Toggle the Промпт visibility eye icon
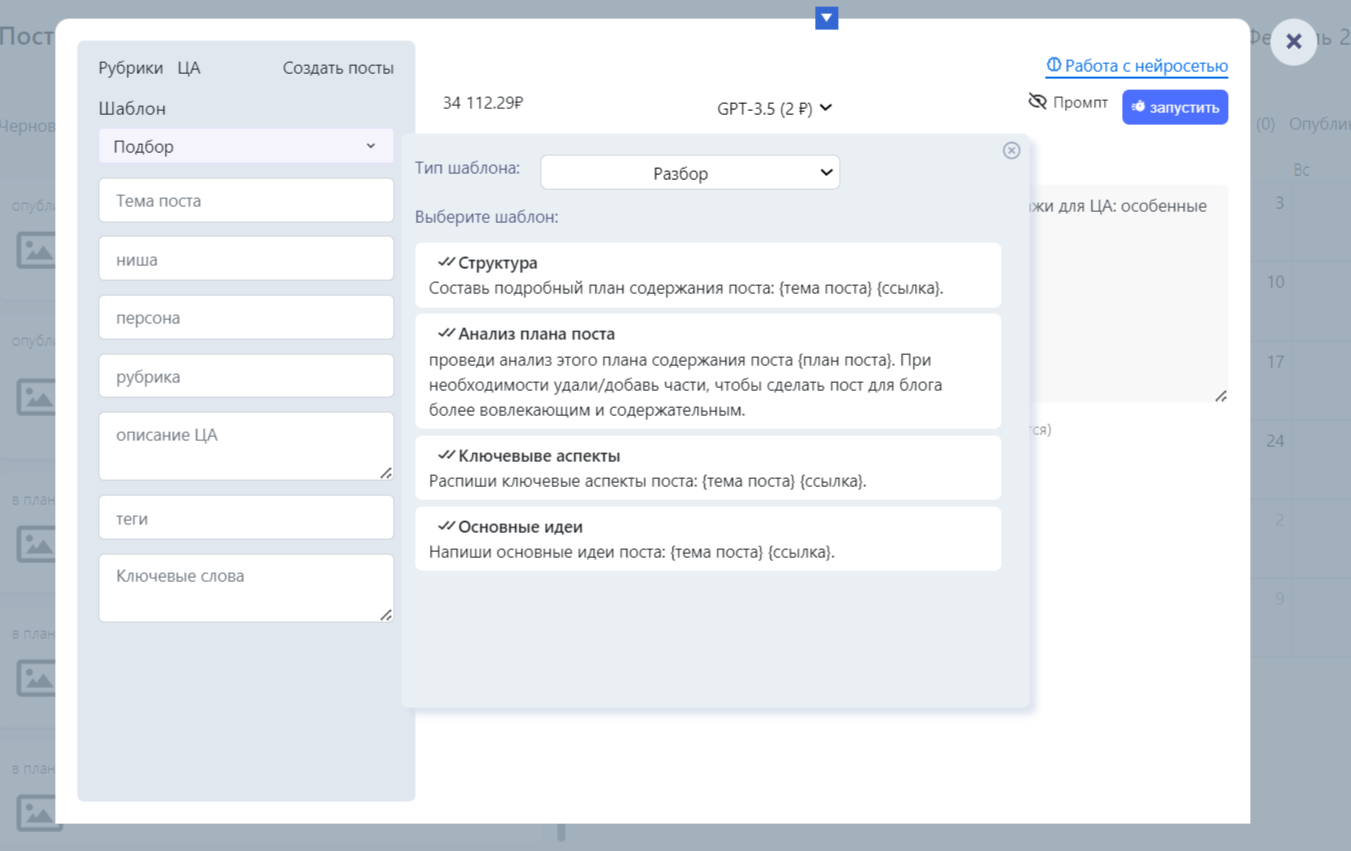 click(1037, 102)
